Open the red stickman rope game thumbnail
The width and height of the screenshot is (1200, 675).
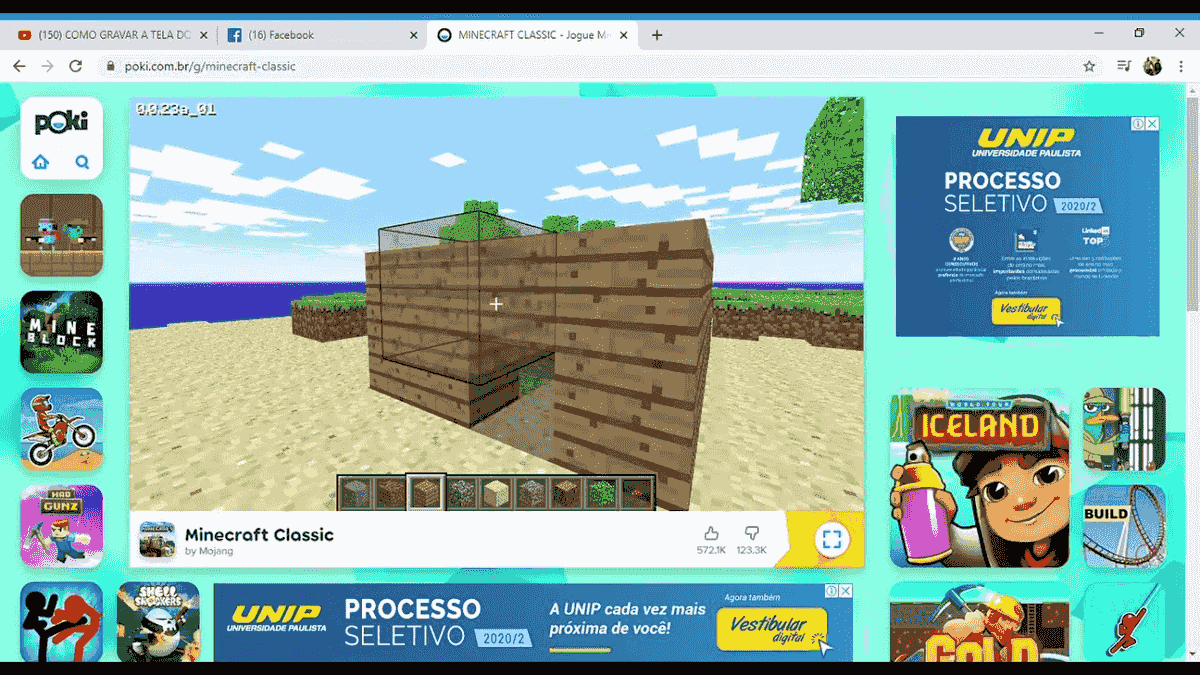click(1124, 622)
